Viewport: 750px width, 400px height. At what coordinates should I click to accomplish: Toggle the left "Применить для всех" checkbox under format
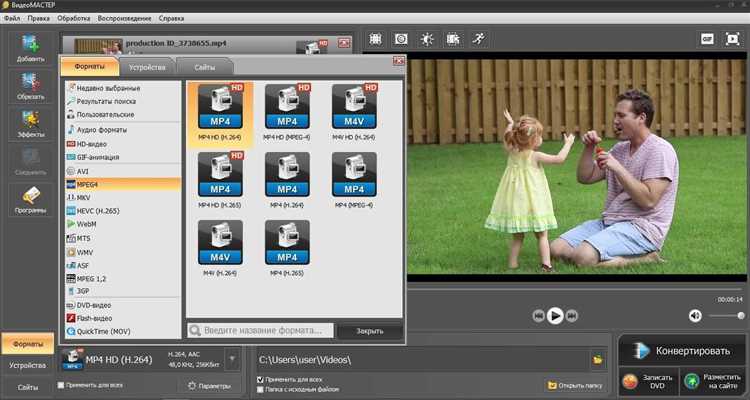[63, 385]
